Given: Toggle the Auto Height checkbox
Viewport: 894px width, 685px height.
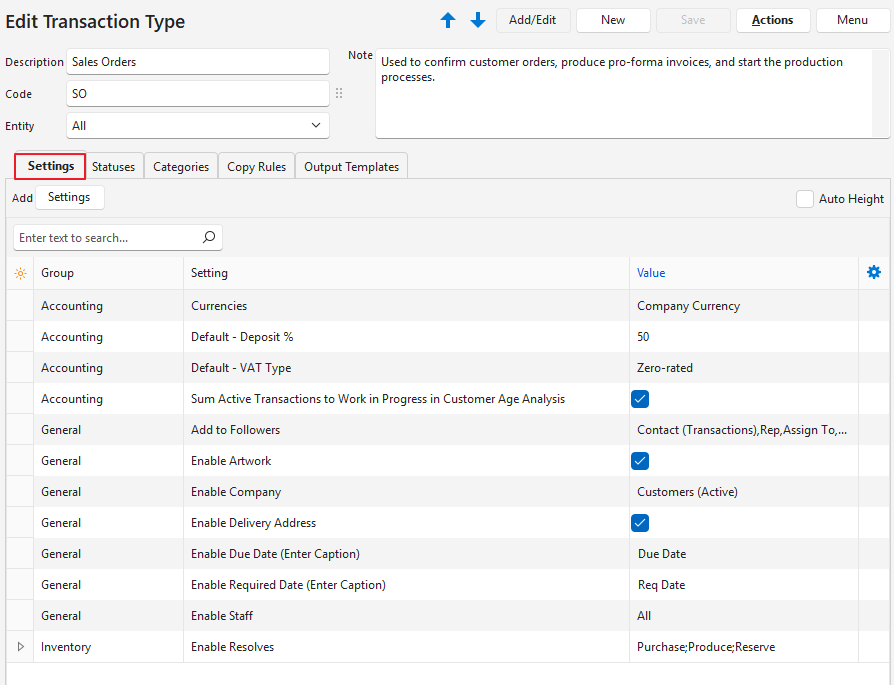Looking at the screenshot, I should (x=805, y=199).
